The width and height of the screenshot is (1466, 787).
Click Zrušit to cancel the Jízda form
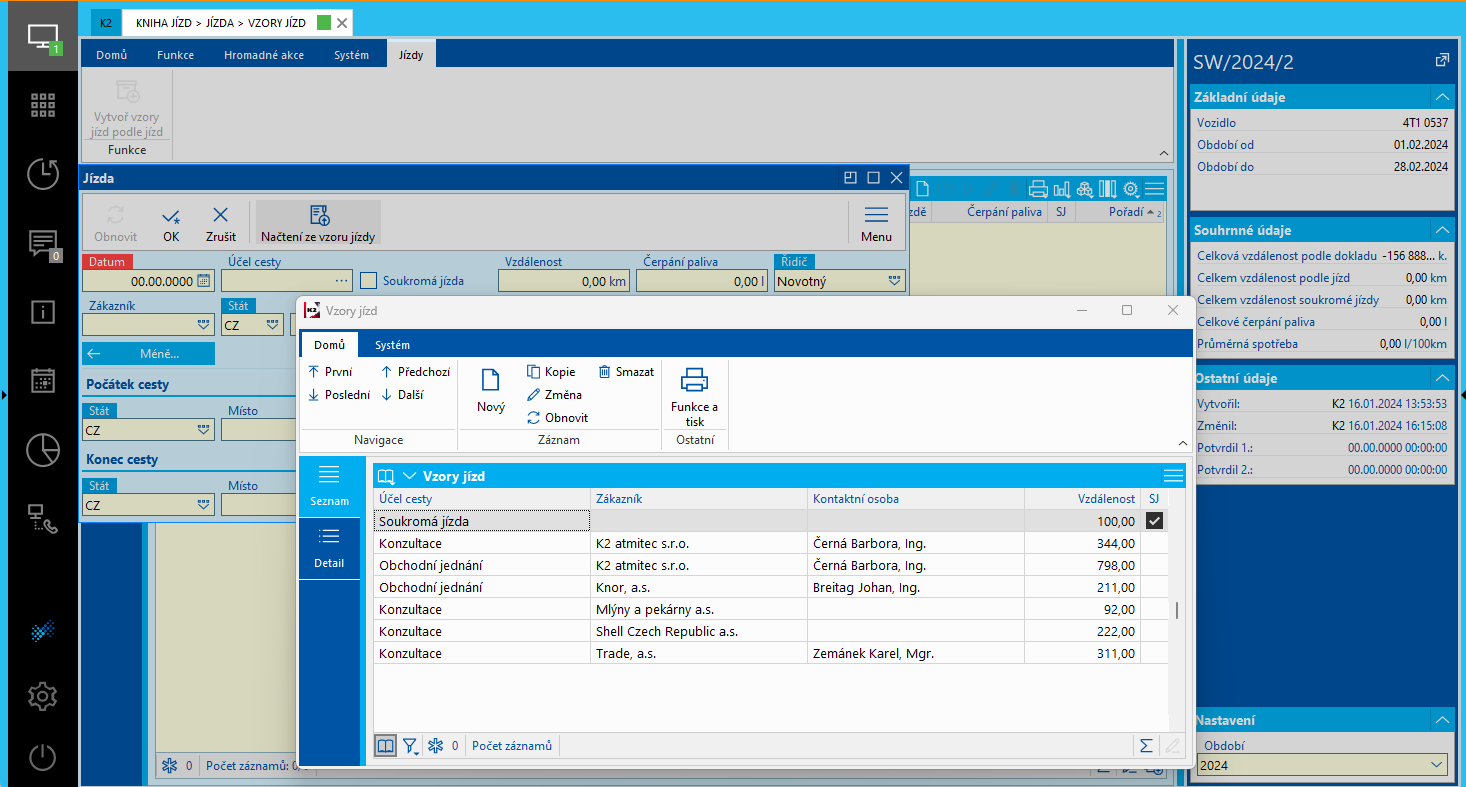pyautogui.click(x=221, y=223)
